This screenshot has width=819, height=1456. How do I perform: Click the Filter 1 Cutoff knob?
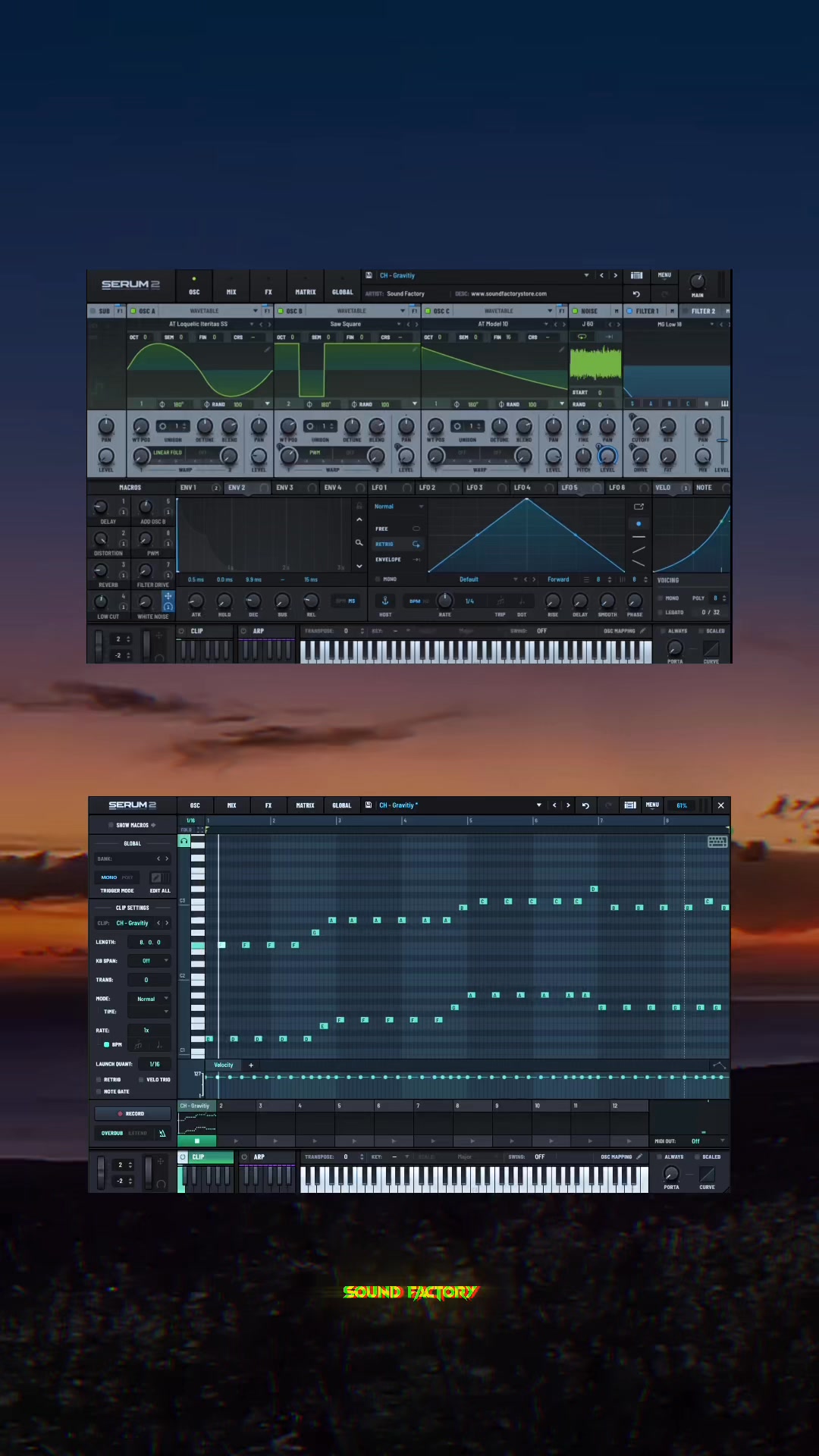pos(641,427)
